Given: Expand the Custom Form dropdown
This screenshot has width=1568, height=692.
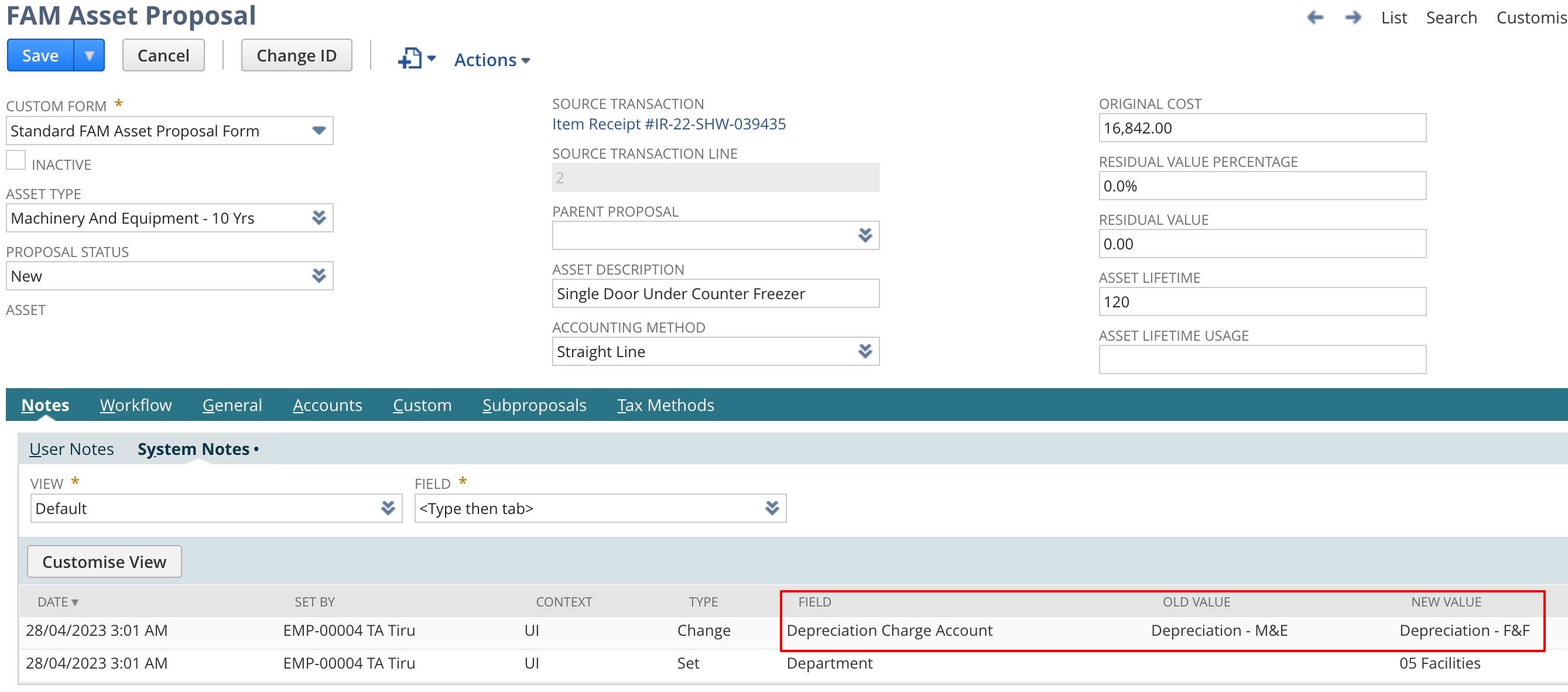Looking at the screenshot, I should (319, 131).
